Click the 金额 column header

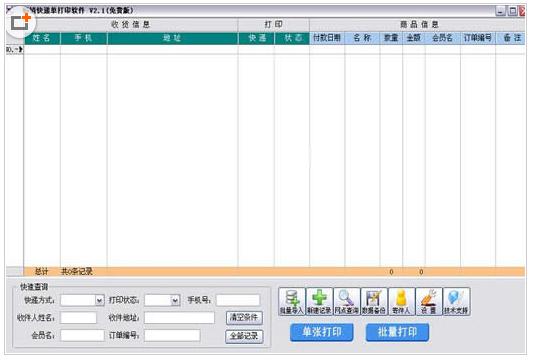click(414, 38)
